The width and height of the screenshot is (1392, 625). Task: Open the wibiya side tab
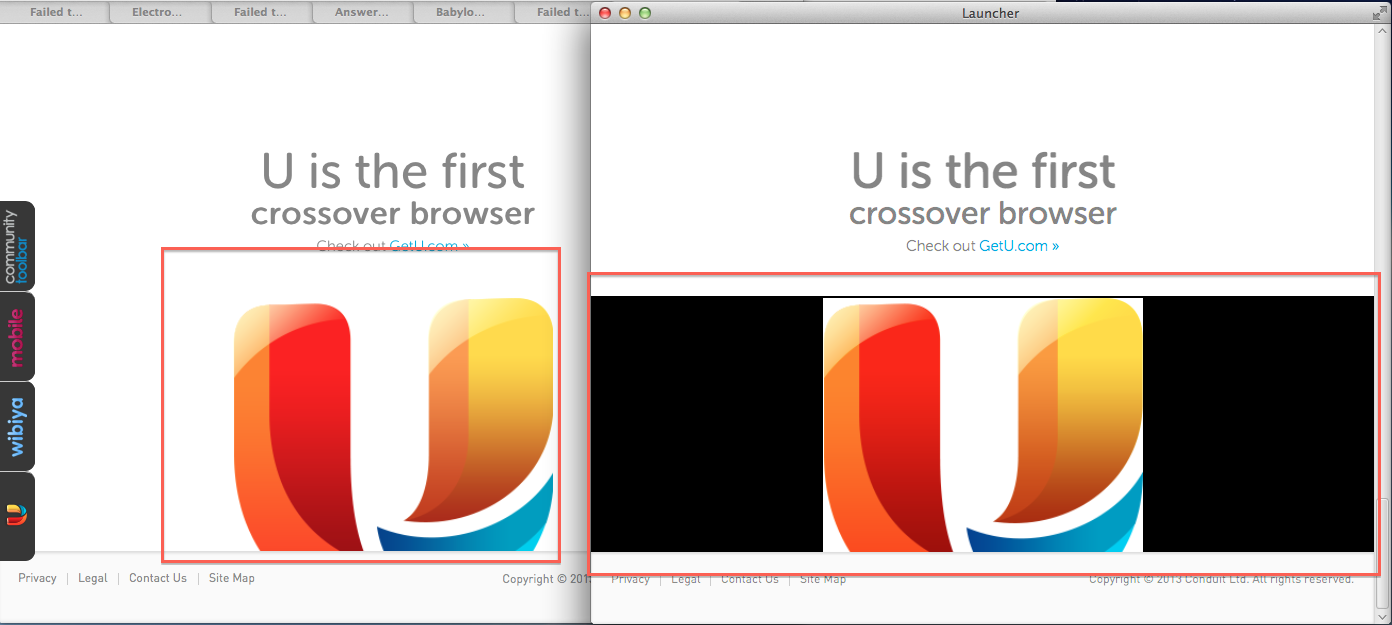point(17,426)
